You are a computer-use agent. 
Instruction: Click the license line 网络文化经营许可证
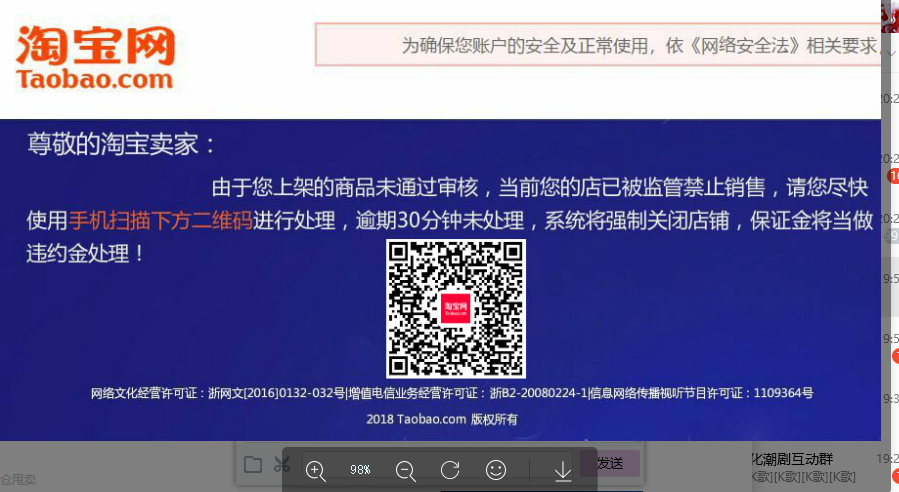click(x=452, y=393)
